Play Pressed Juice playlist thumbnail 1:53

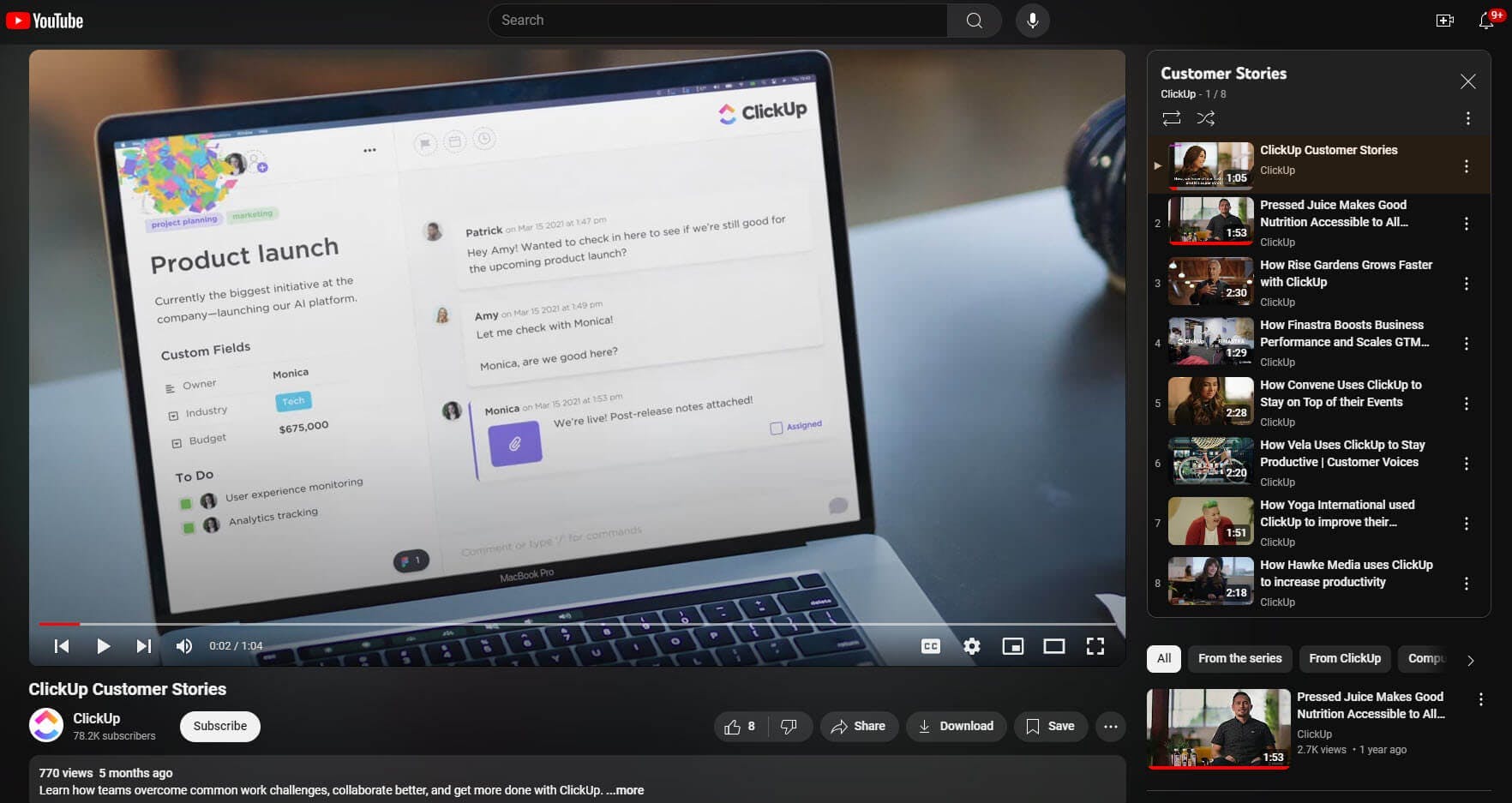[x=1210, y=221]
